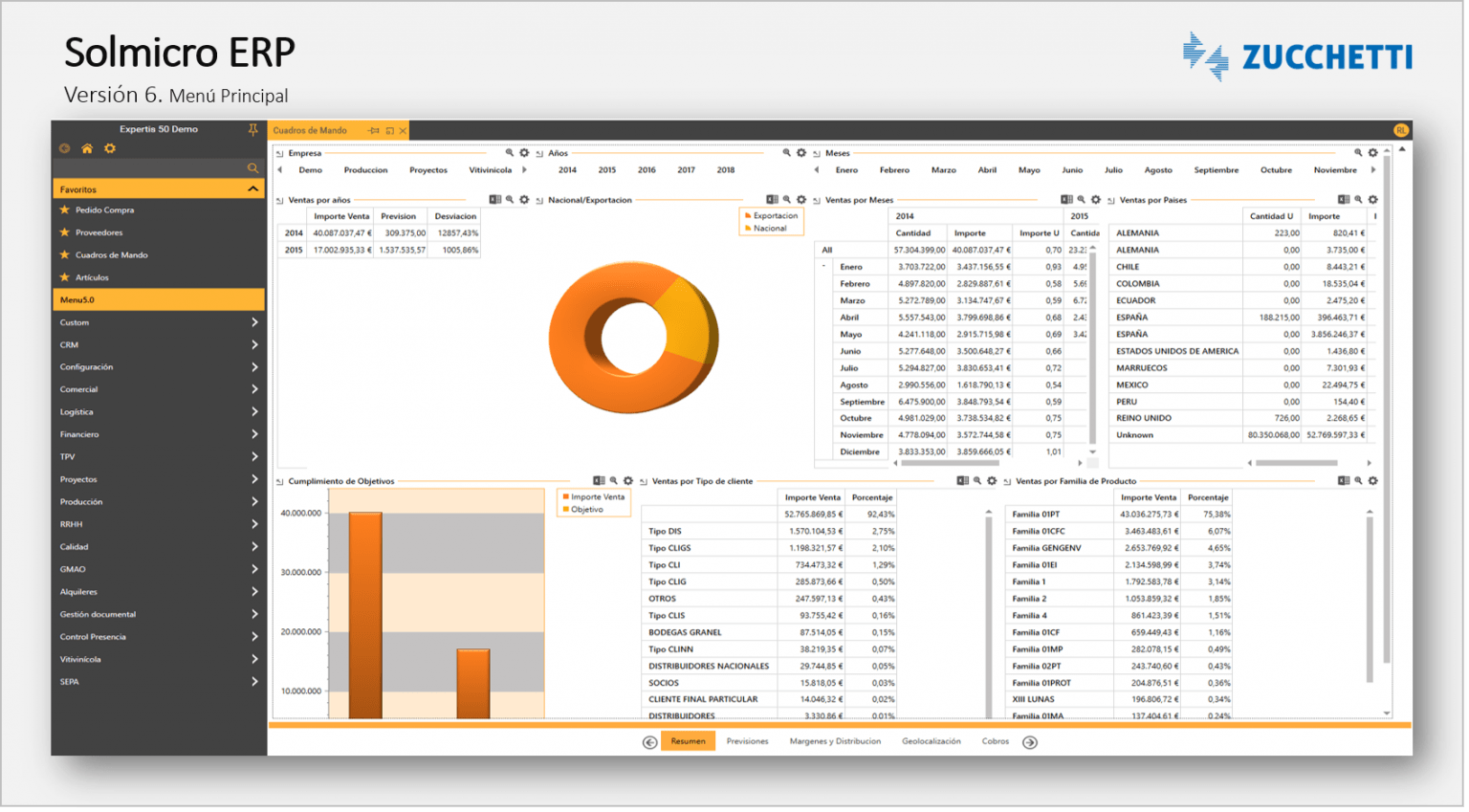
Task: Click the Cumplimiento de Objetivos magnifier icon
Action: click(615, 483)
